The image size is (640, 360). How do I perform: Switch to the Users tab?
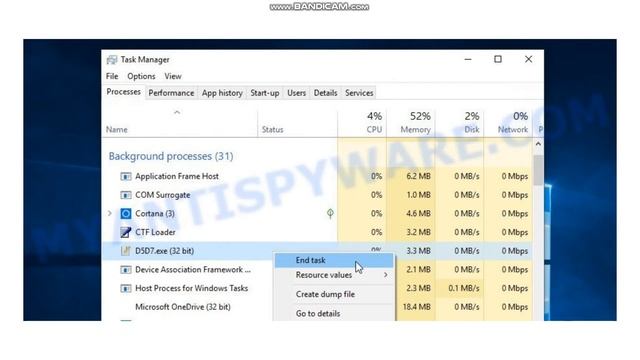coord(296,93)
